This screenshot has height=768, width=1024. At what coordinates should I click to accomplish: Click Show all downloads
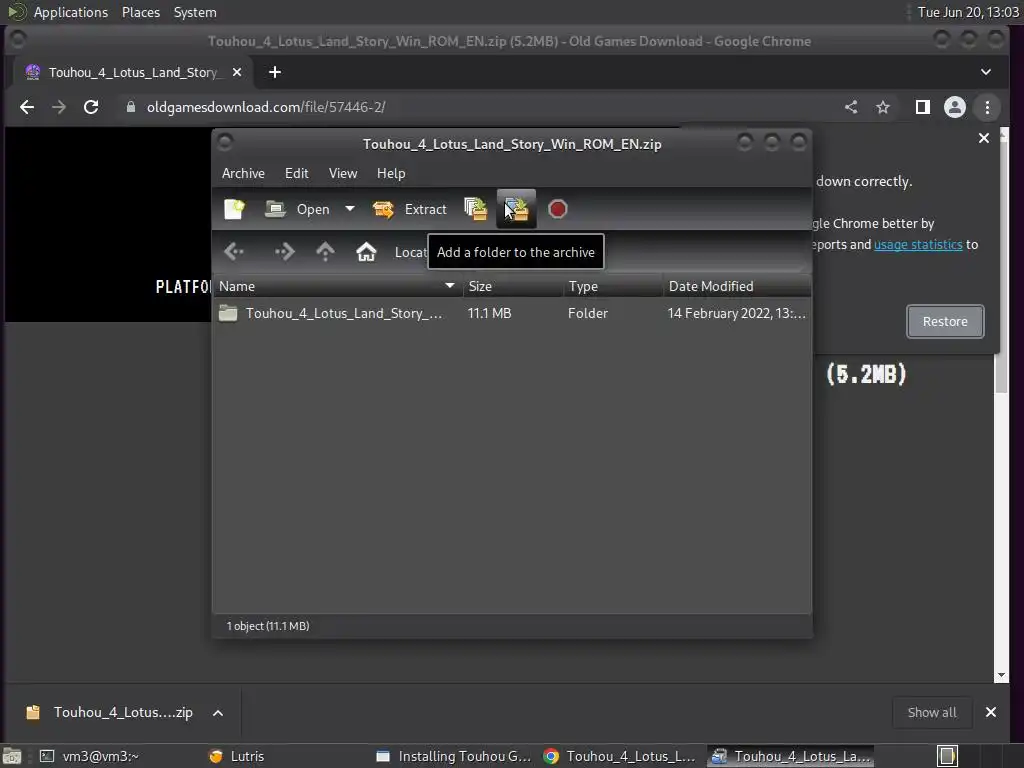[932, 712]
